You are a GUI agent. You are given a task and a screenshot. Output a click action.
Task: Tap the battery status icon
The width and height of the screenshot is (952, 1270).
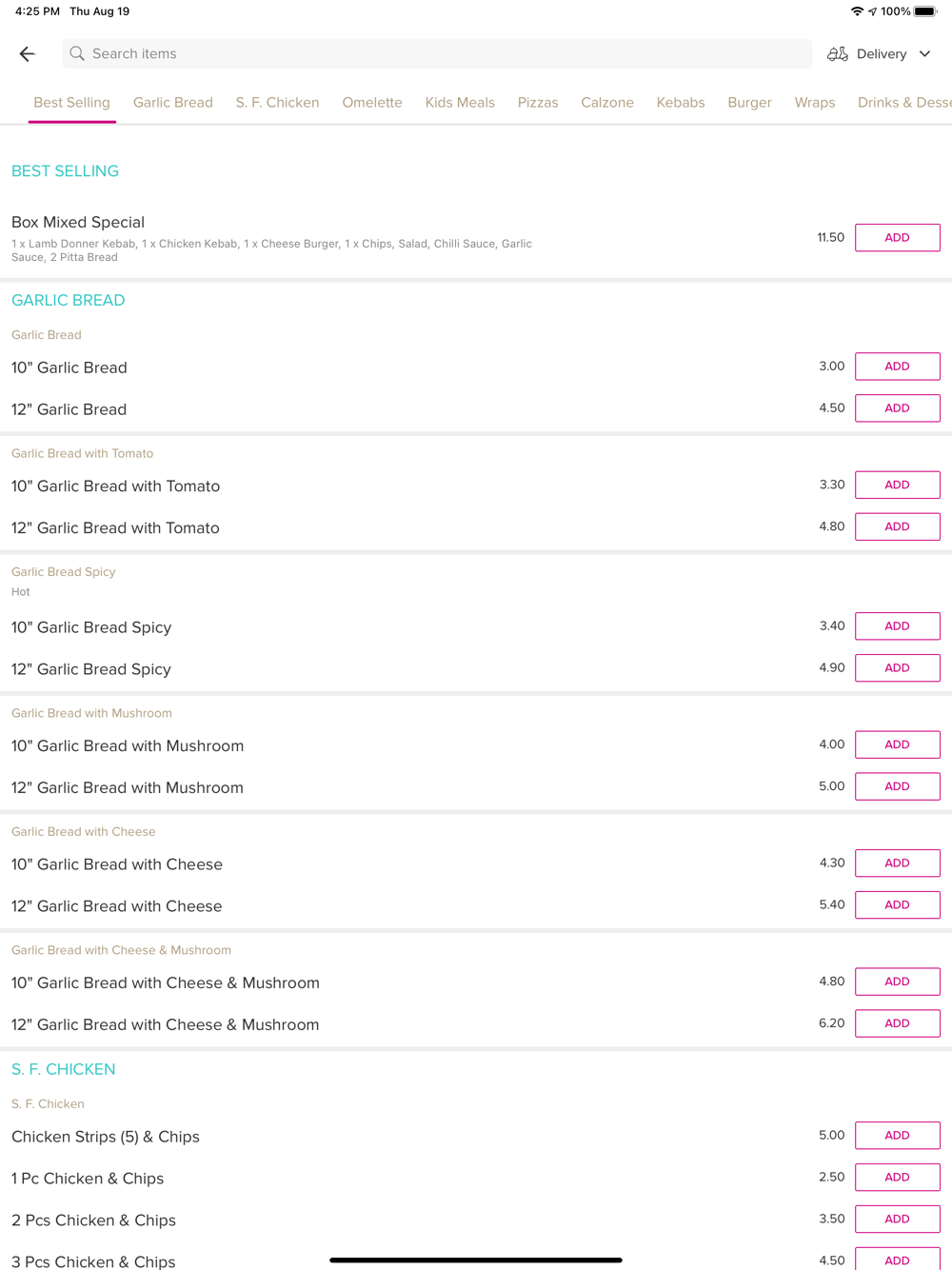pyautogui.click(x=925, y=11)
